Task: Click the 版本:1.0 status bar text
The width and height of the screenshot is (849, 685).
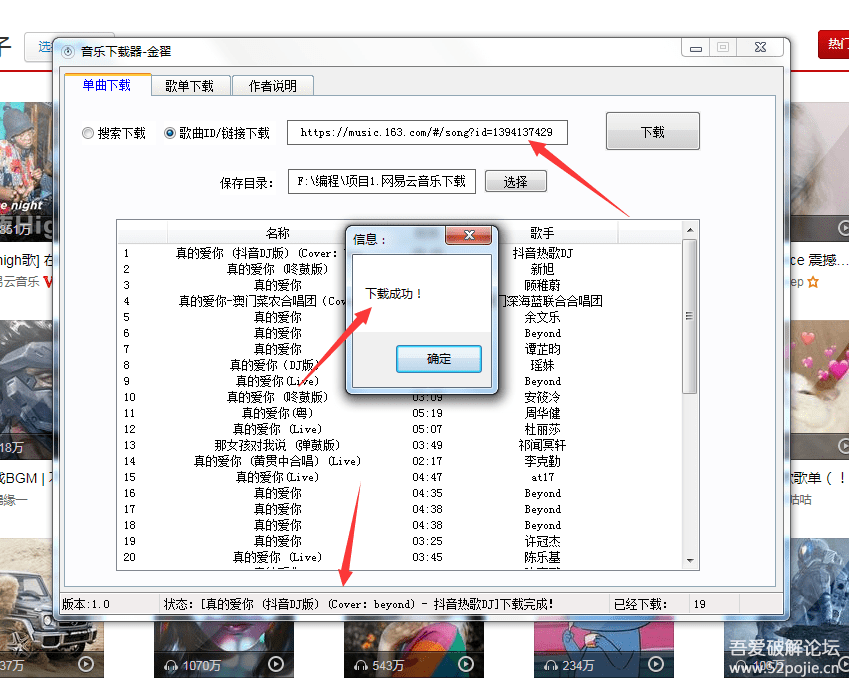Action: pyautogui.click(x=86, y=604)
